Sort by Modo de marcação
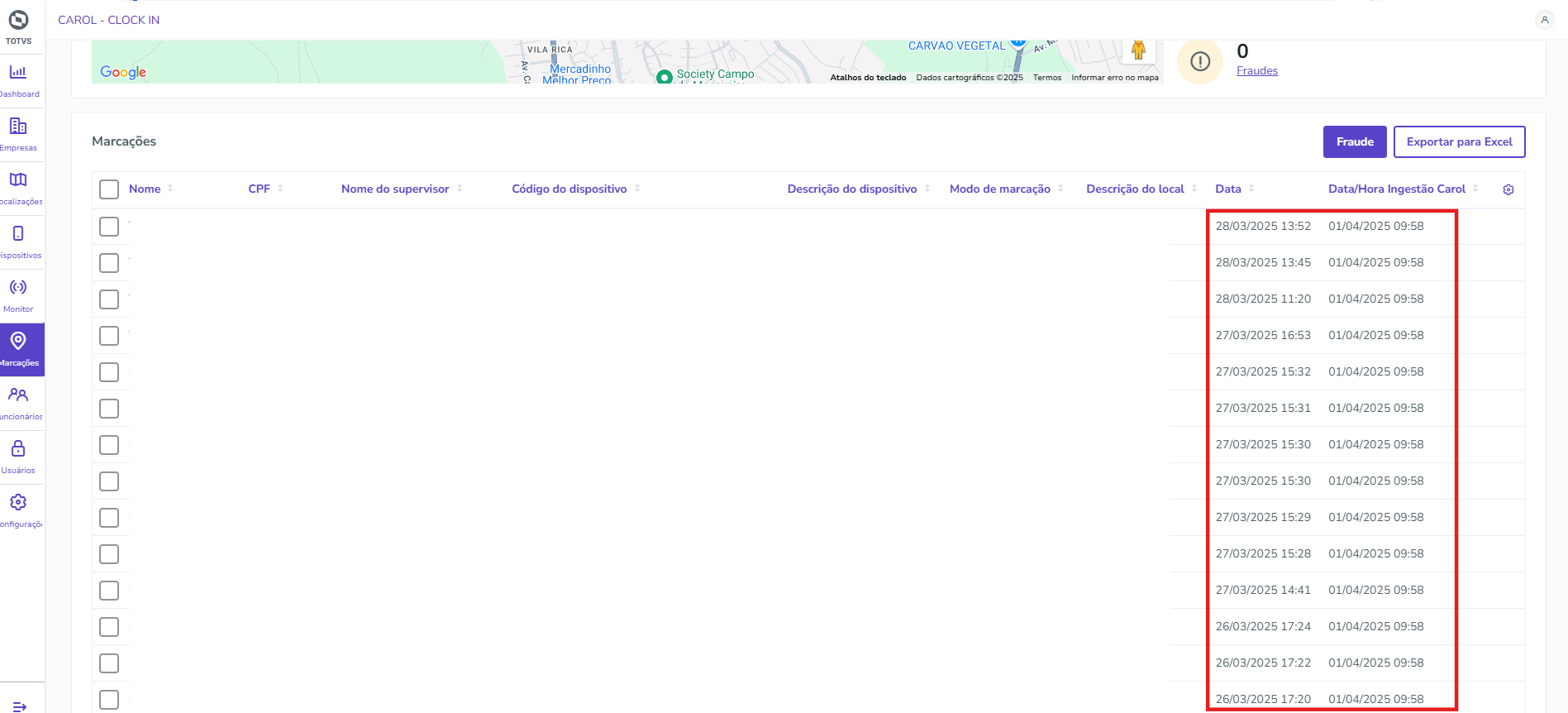 [1060, 189]
